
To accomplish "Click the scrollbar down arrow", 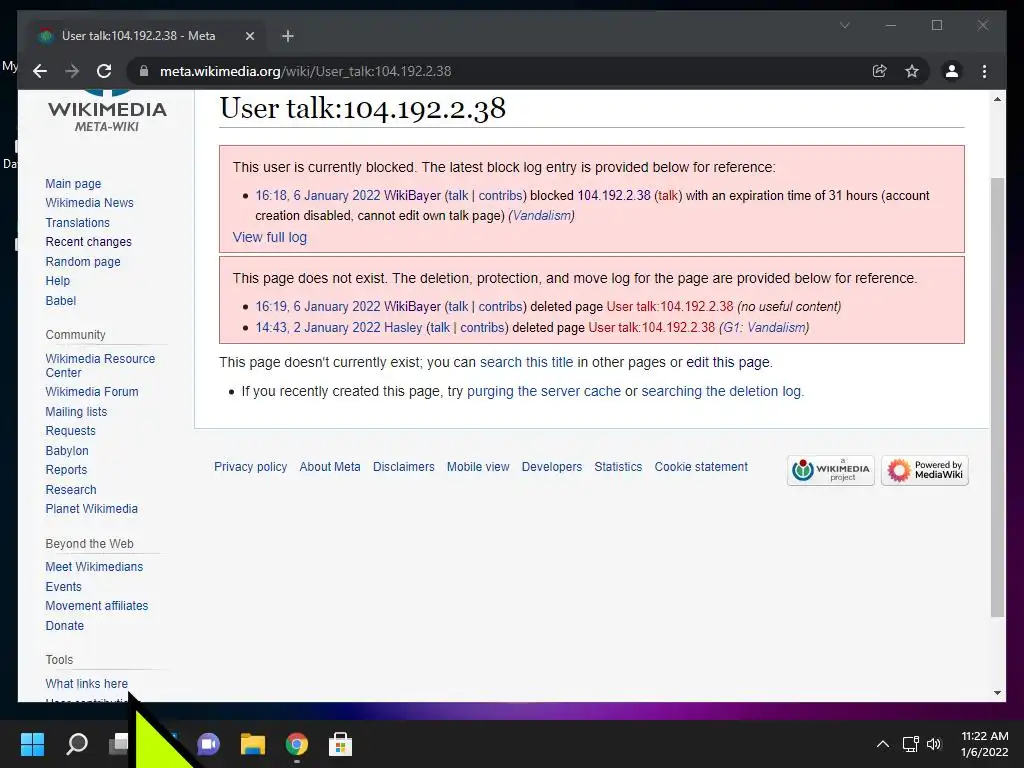I will (997, 693).
